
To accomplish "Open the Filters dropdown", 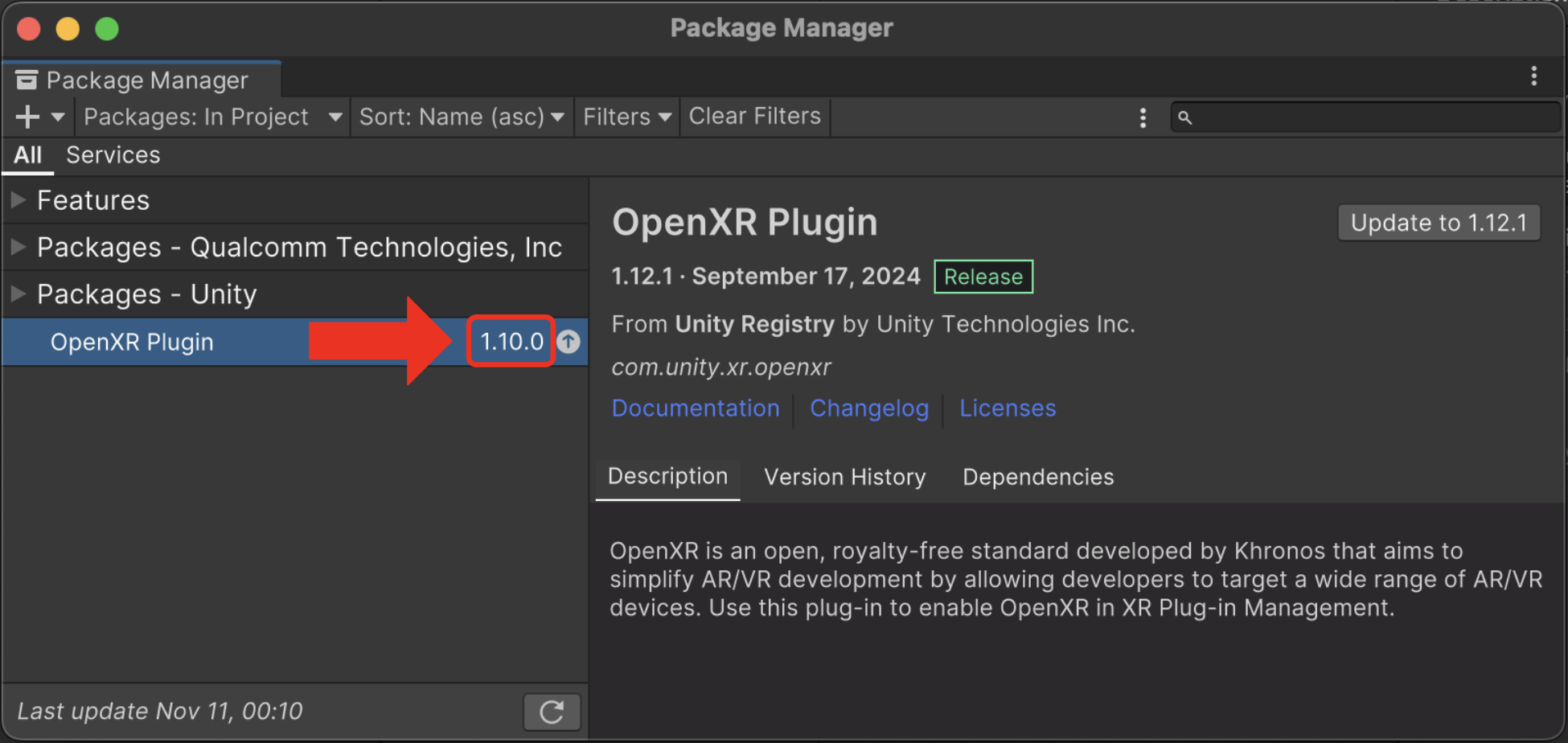I will tap(627, 117).
